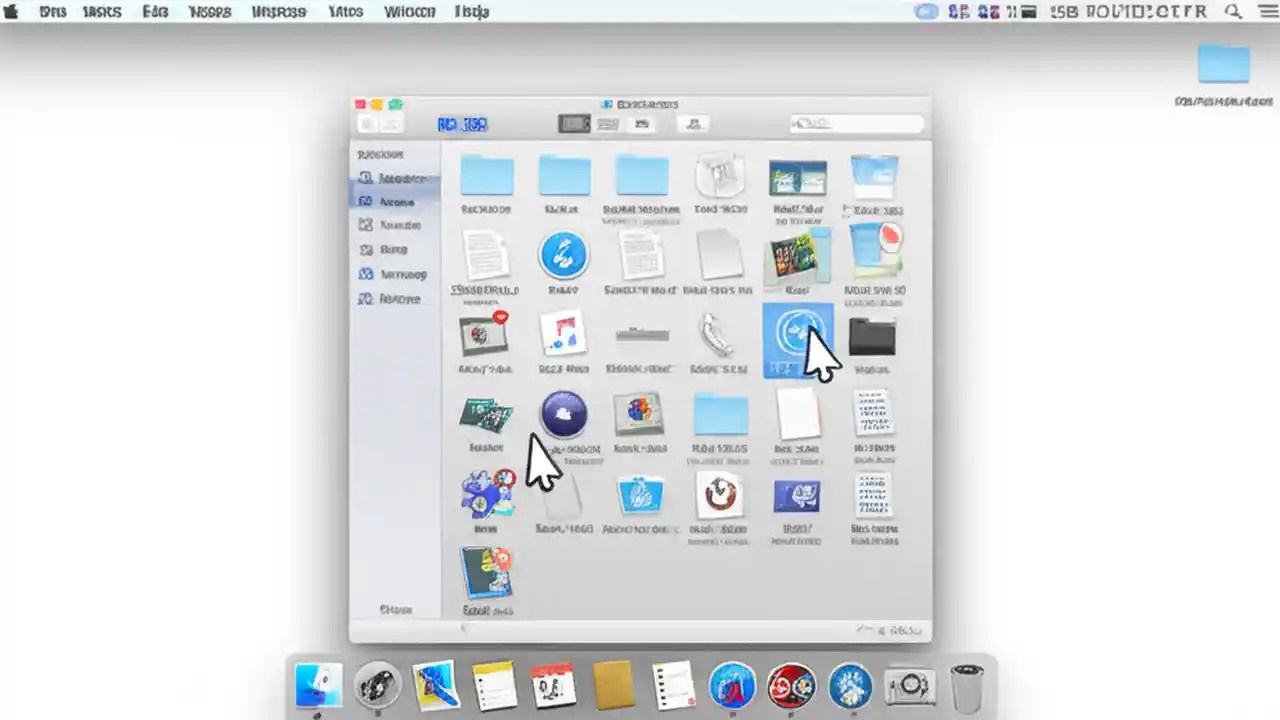Open the Photos app in the Dock
This screenshot has height=720, width=1280.
[435, 685]
